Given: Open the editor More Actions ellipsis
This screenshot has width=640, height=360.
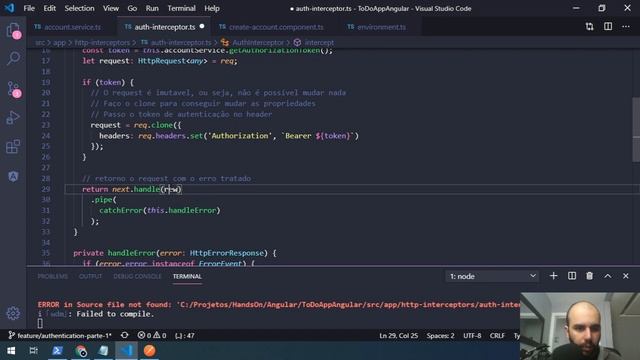Looking at the screenshot, I should [626, 27].
